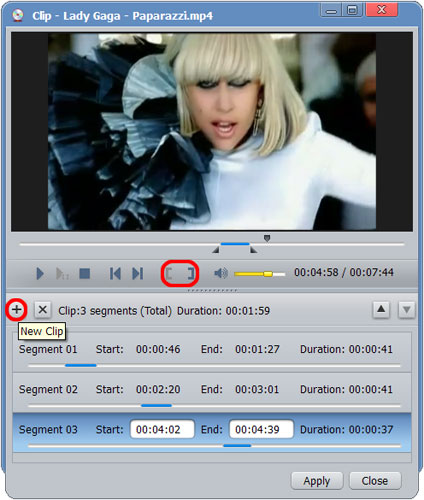This screenshot has width=424, height=500.
Task: Stop the video playback
Action: click(85, 274)
